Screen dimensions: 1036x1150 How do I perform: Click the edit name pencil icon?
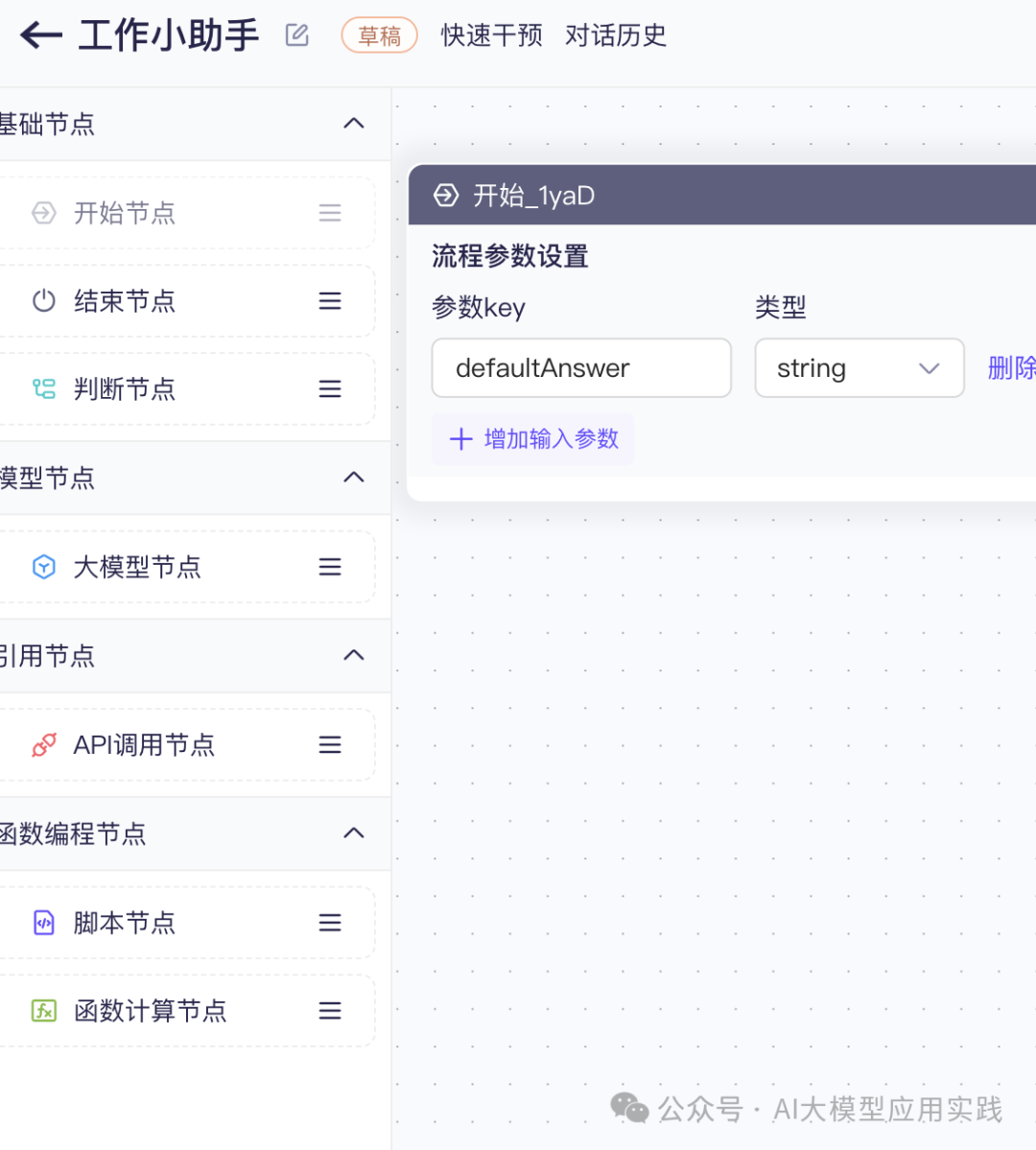(x=297, y=35)
